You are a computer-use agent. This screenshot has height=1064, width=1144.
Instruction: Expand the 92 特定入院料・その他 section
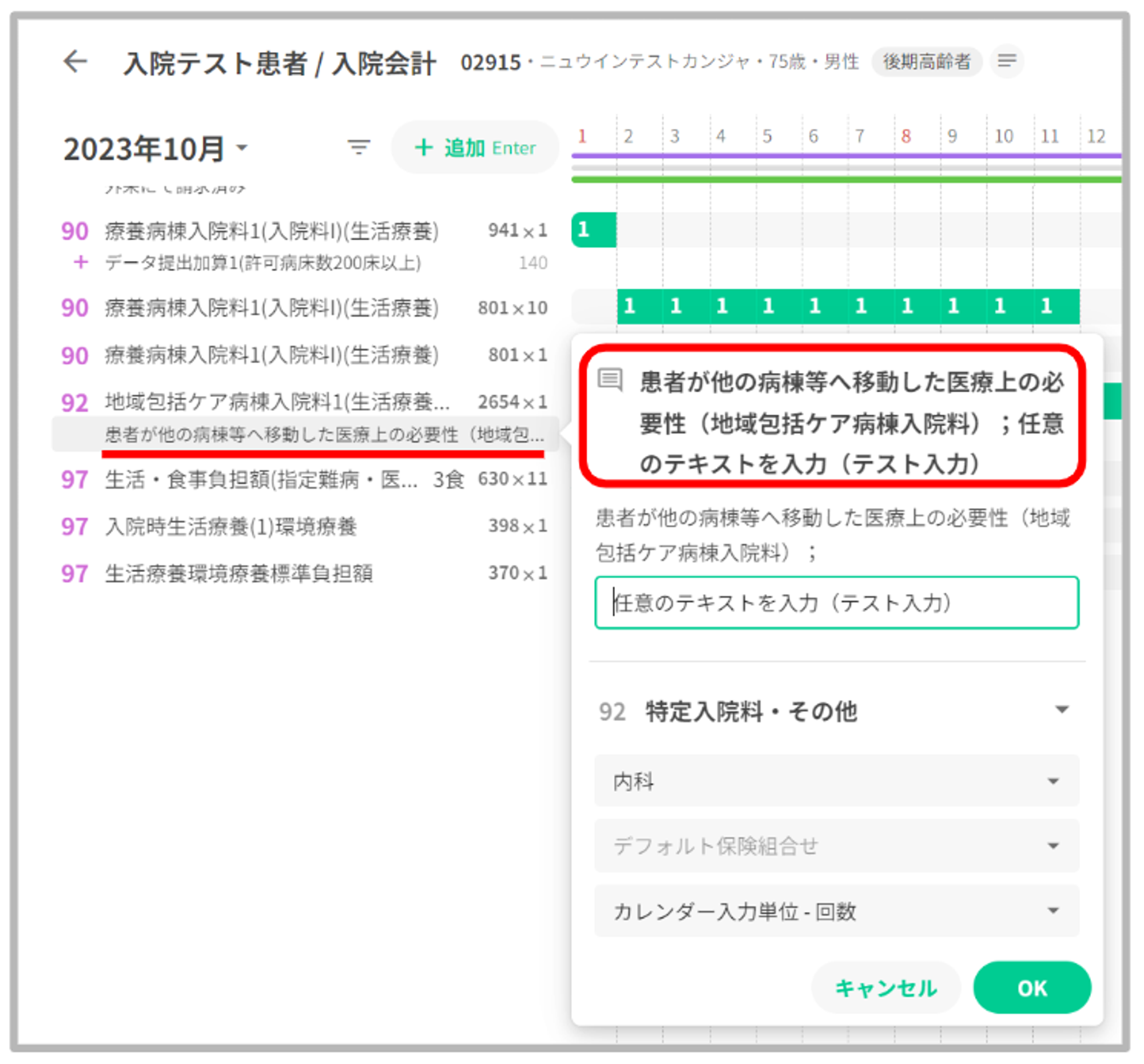coord(1062,710)
